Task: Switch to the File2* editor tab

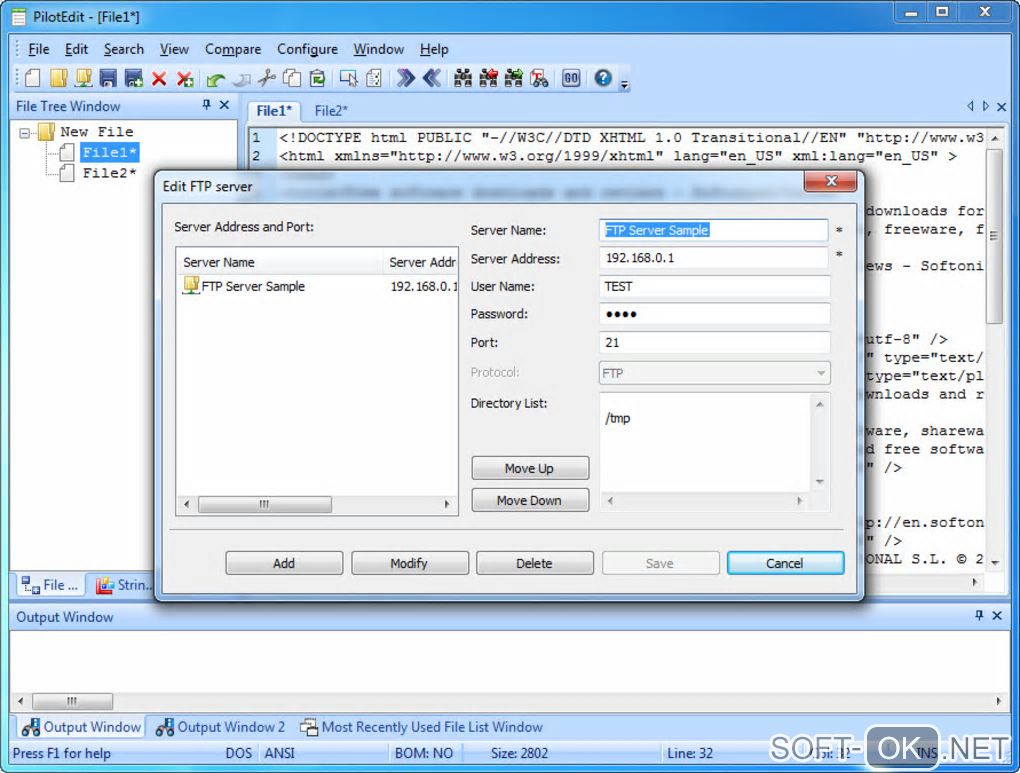Action: pyautogui.click(x=331, y=111)
